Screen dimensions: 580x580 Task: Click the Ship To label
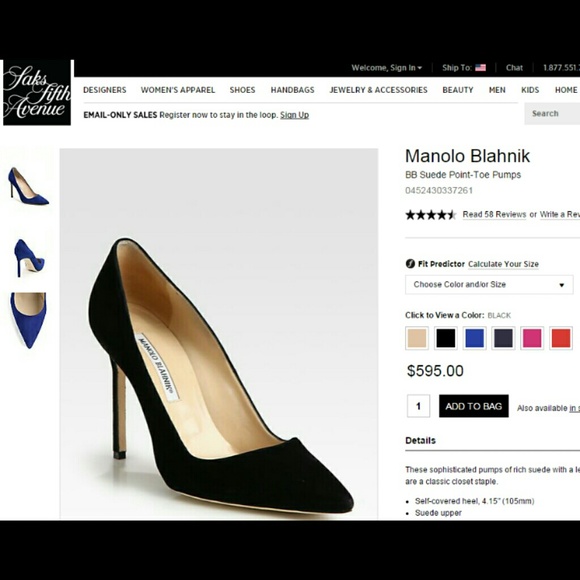click(457, 68)
